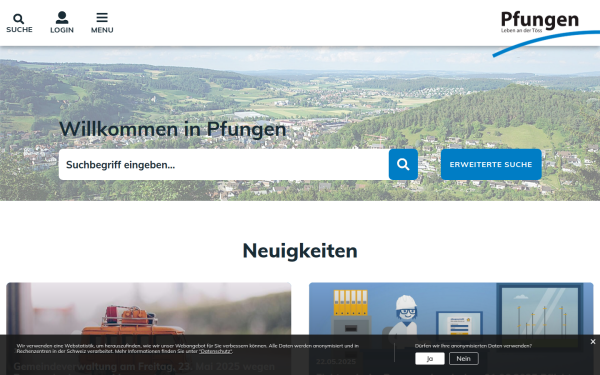
Task: Decline data usage with Nein
Action: [463, 359]
